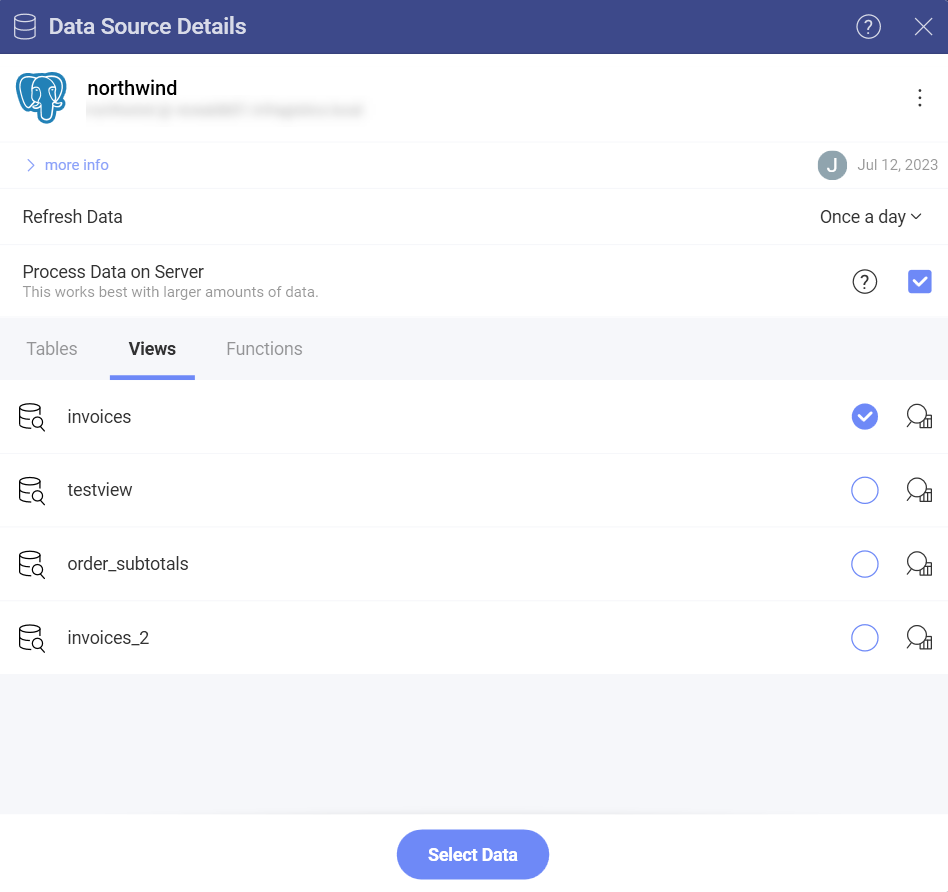Switch to the Functions tab
The height and width of the screenshot is (892, 948).
pos(264,349)
